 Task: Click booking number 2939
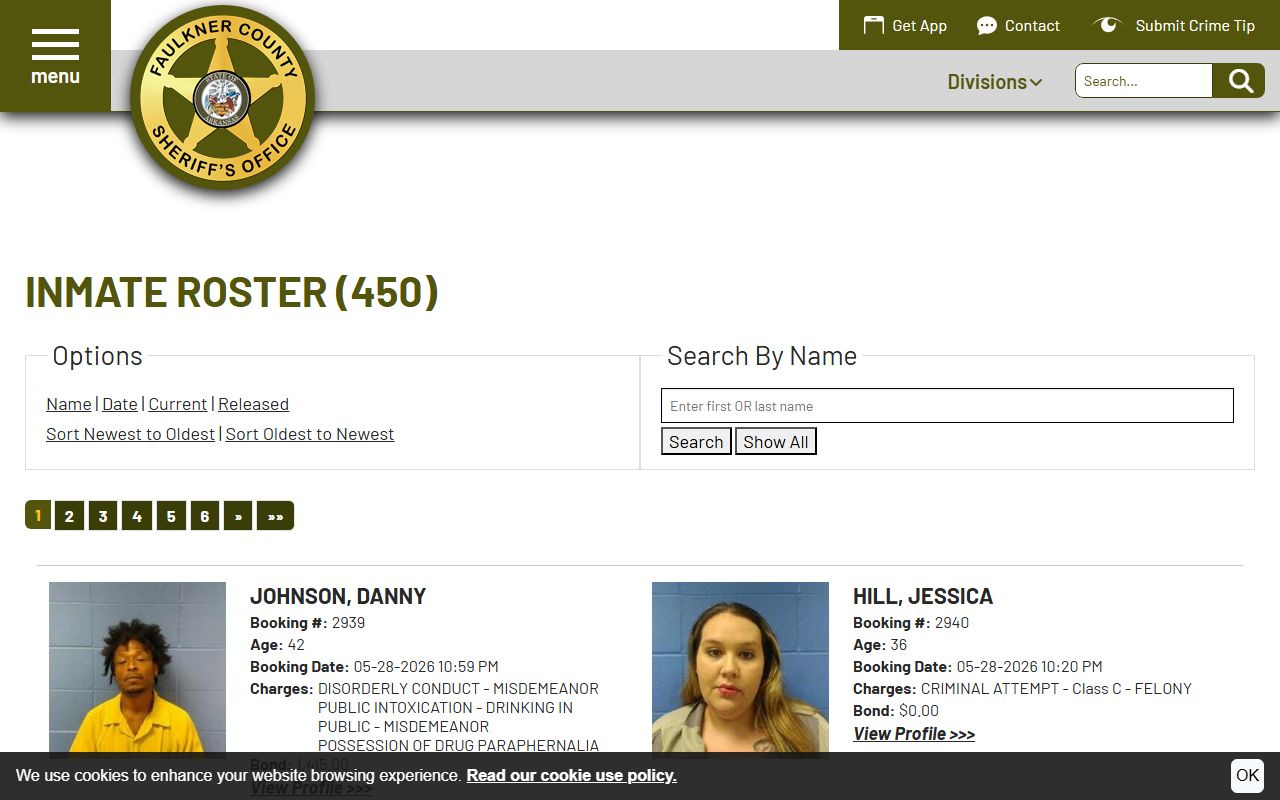[x=348, y=622]
